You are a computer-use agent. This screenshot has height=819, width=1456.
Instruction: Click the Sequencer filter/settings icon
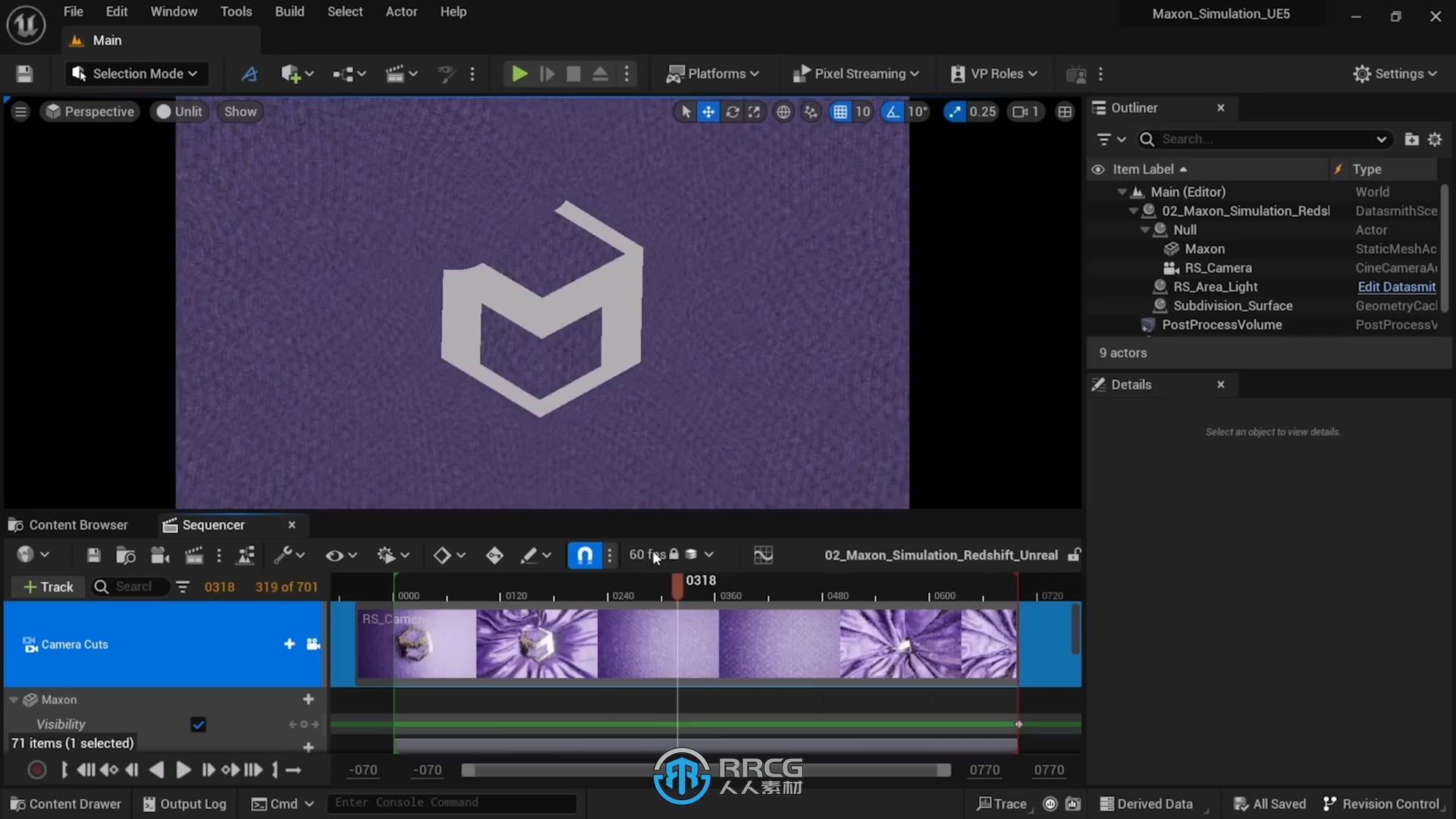point(181,587)
